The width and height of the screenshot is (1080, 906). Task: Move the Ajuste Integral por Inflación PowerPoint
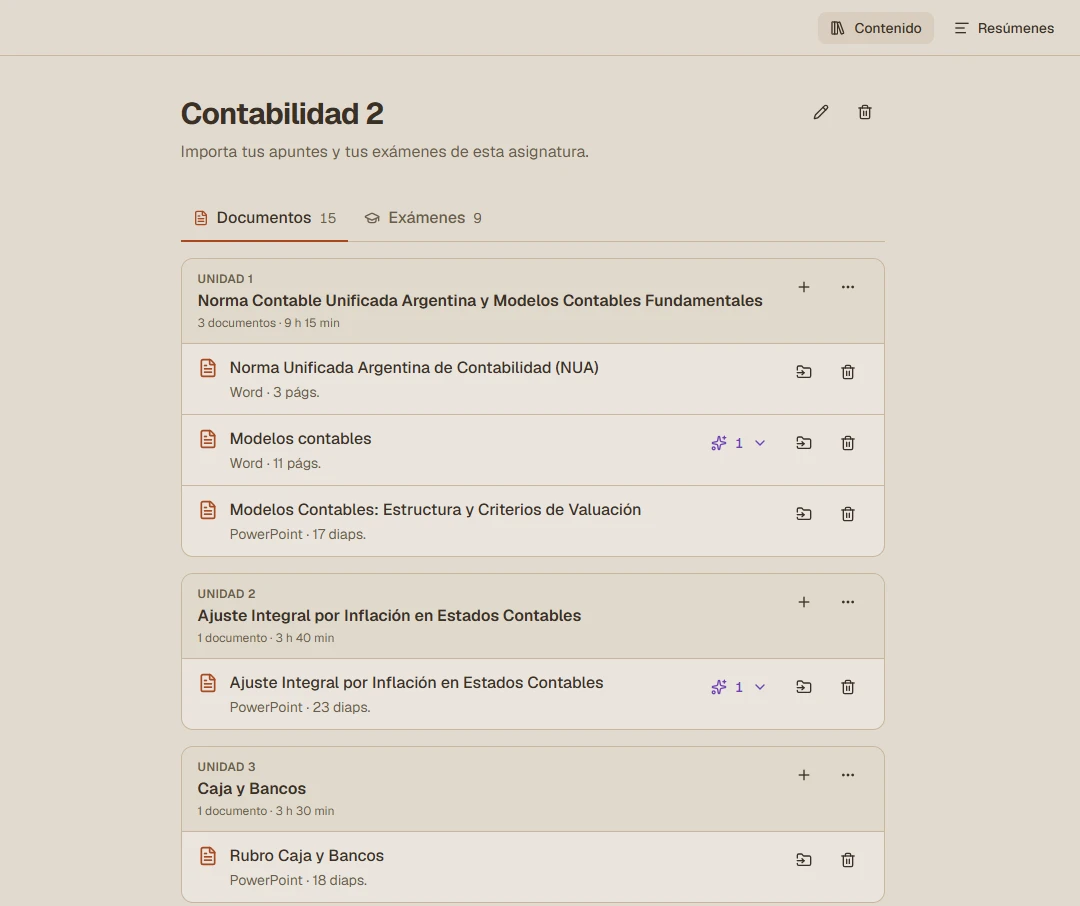pos(803,687)
